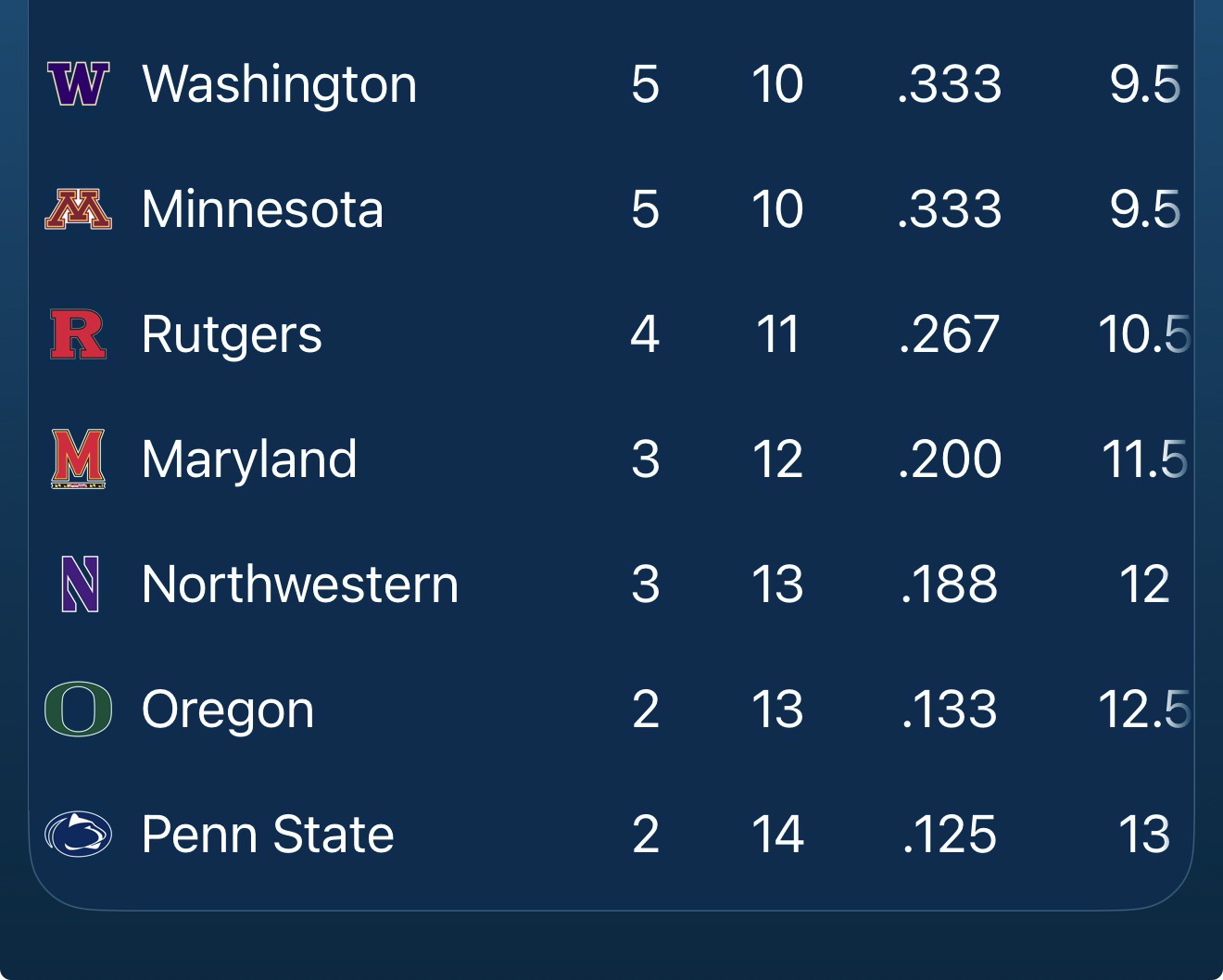The width and height of the screenshot is (1223, 980).
Task: Tap the Minnesota Gophers M logo
Action: click(78, 209)
